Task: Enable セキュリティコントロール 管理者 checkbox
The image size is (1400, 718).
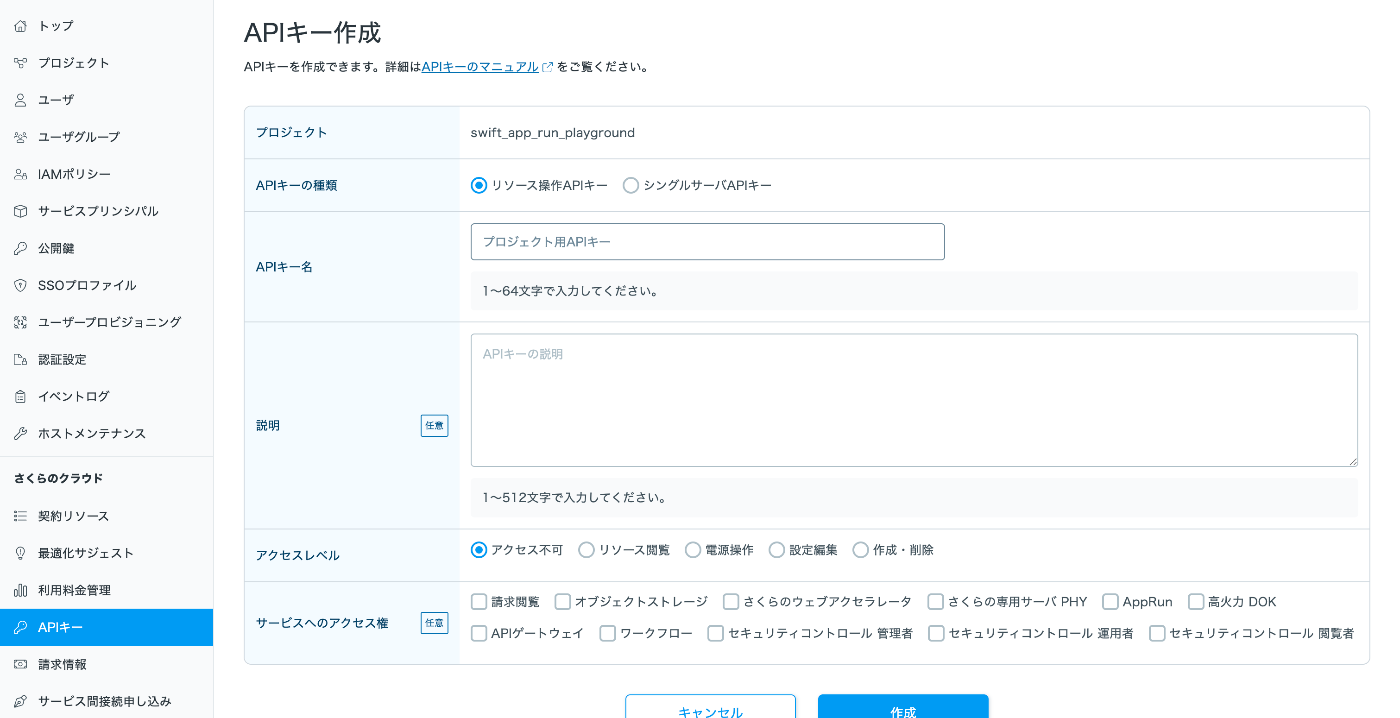Action: tap(716, 634)
